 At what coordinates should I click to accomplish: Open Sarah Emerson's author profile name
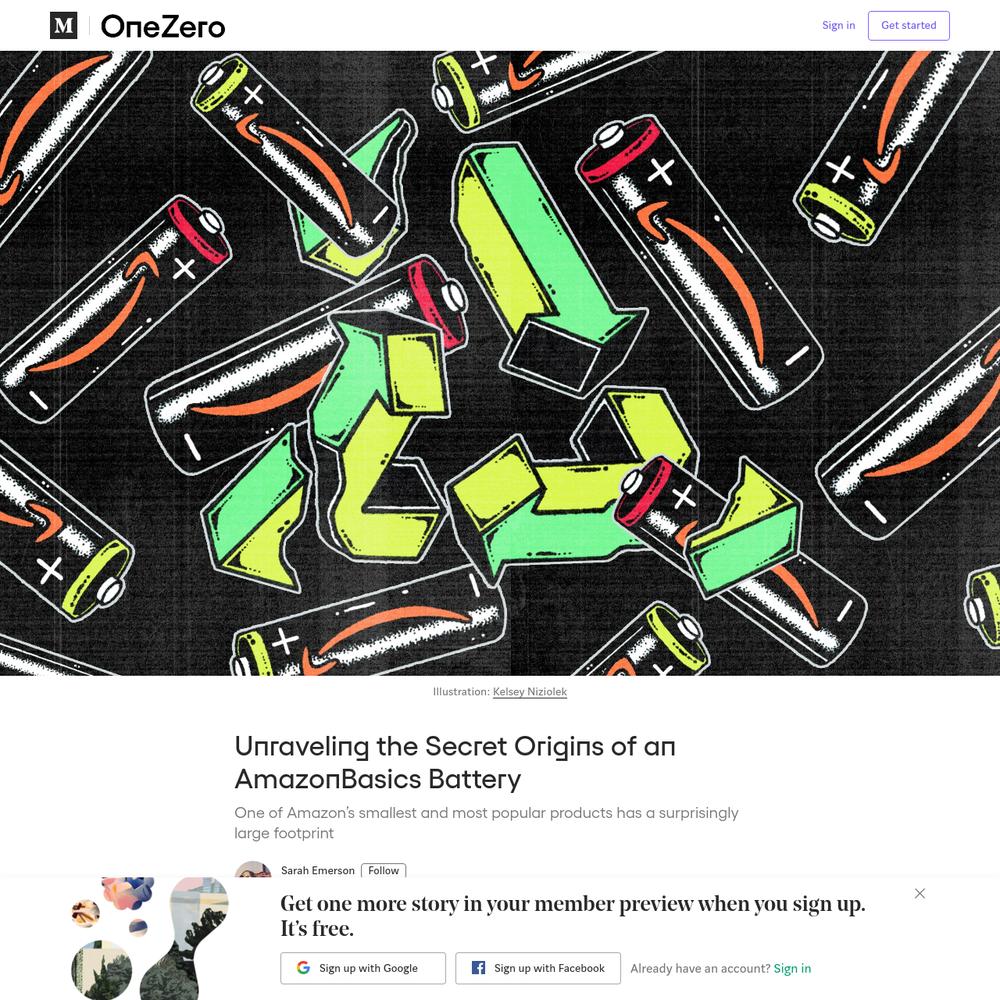click(318, 870)
